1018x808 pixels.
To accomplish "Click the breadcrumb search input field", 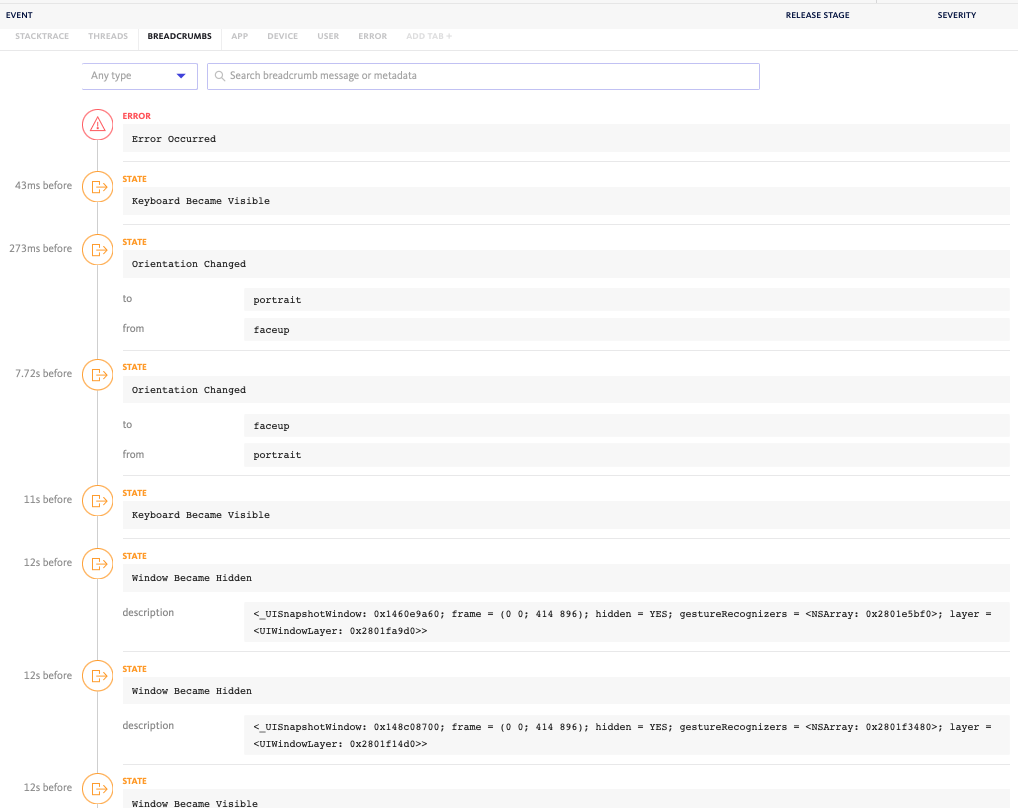I will (483, 76).
